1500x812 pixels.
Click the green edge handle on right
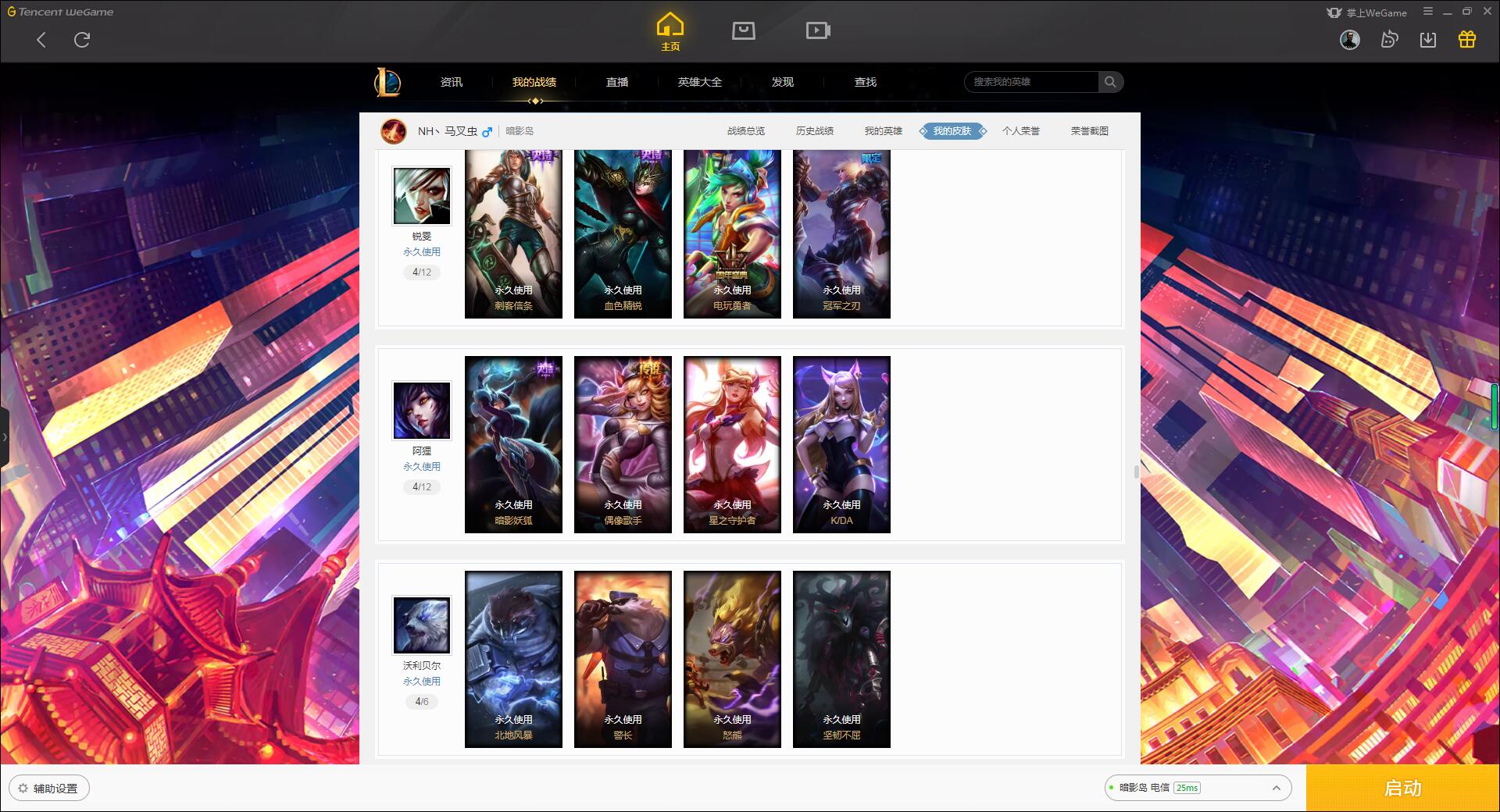[1495, 406]
